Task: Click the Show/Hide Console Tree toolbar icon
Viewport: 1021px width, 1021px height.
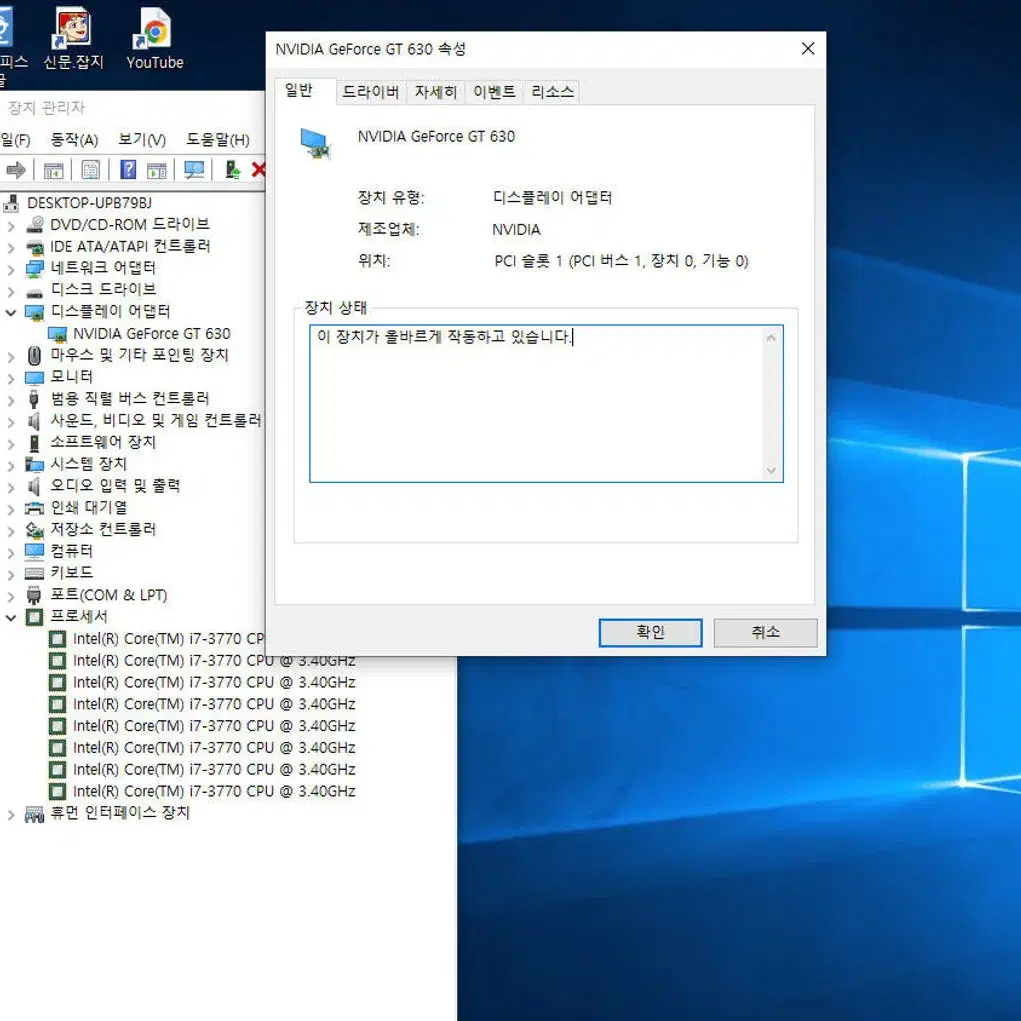Action: point(53,171)
